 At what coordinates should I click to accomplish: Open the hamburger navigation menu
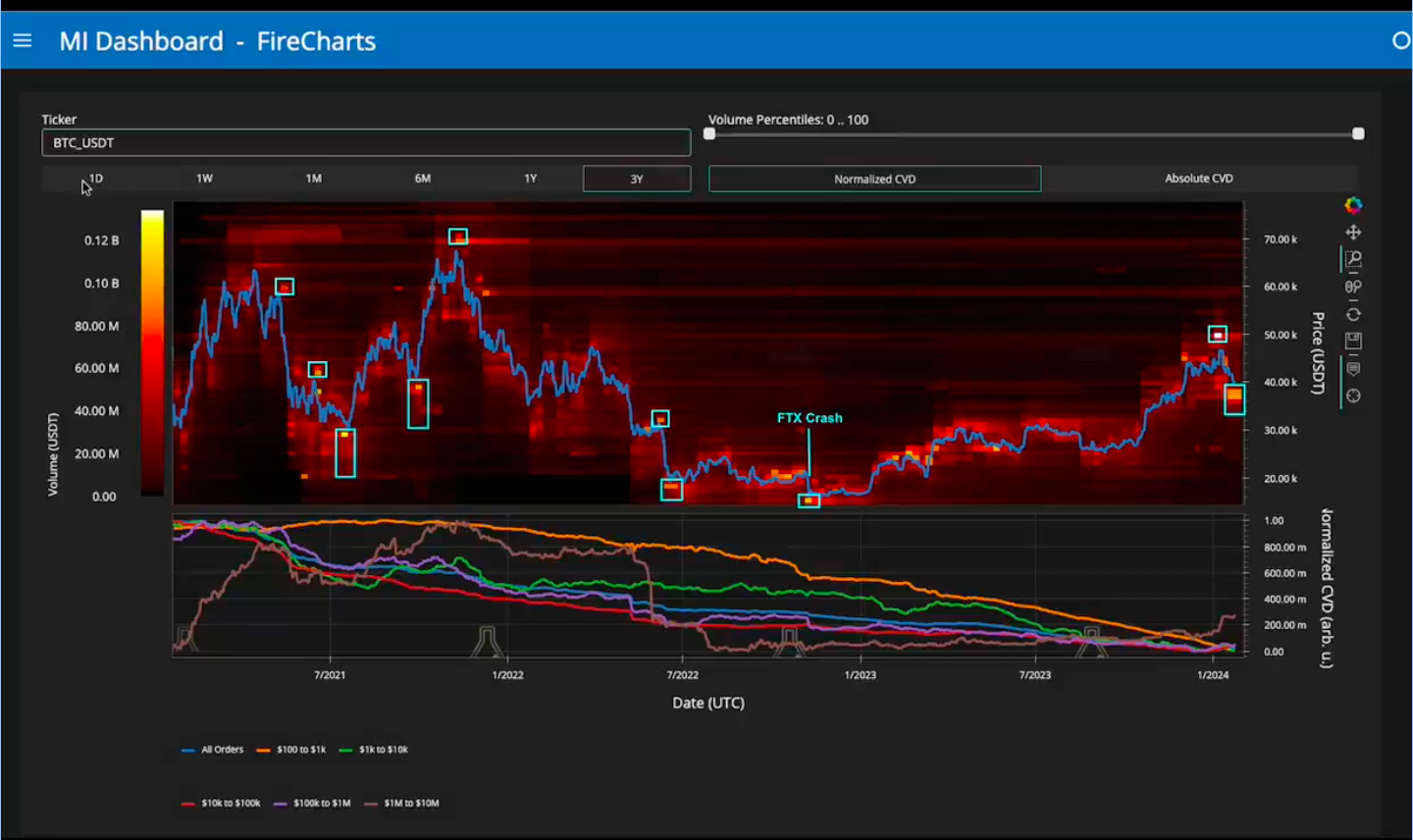coord(23,40)
